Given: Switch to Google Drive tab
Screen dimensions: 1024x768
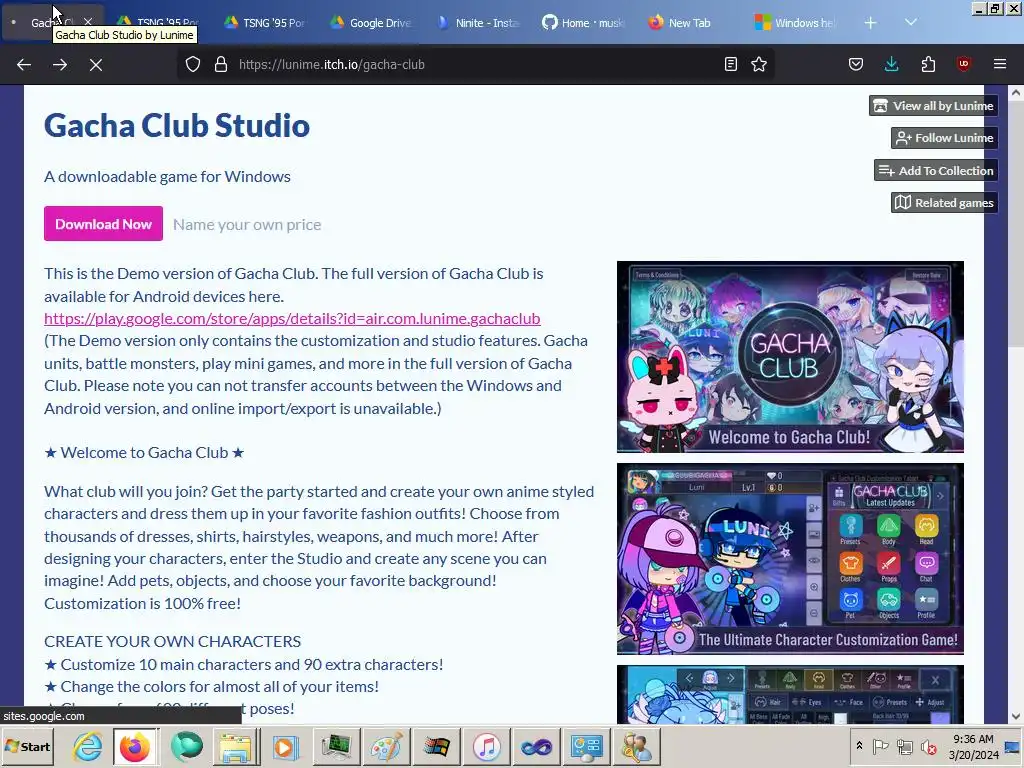Looking at the screenshot, I should [371, 23].
